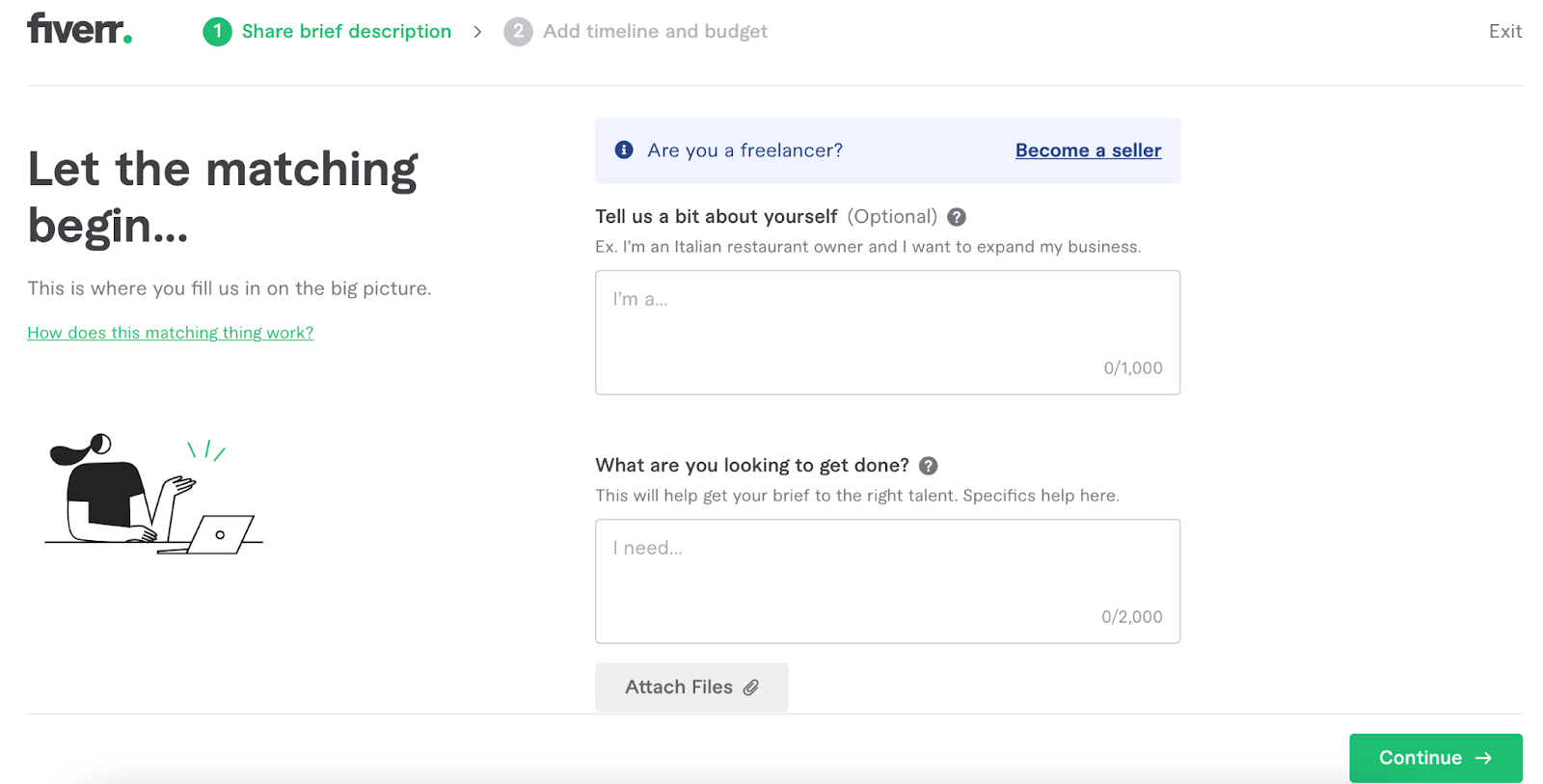The image size is (1543, 784).
Task: Open 'How does this matching thing work?' link
Action: [171, 333]
